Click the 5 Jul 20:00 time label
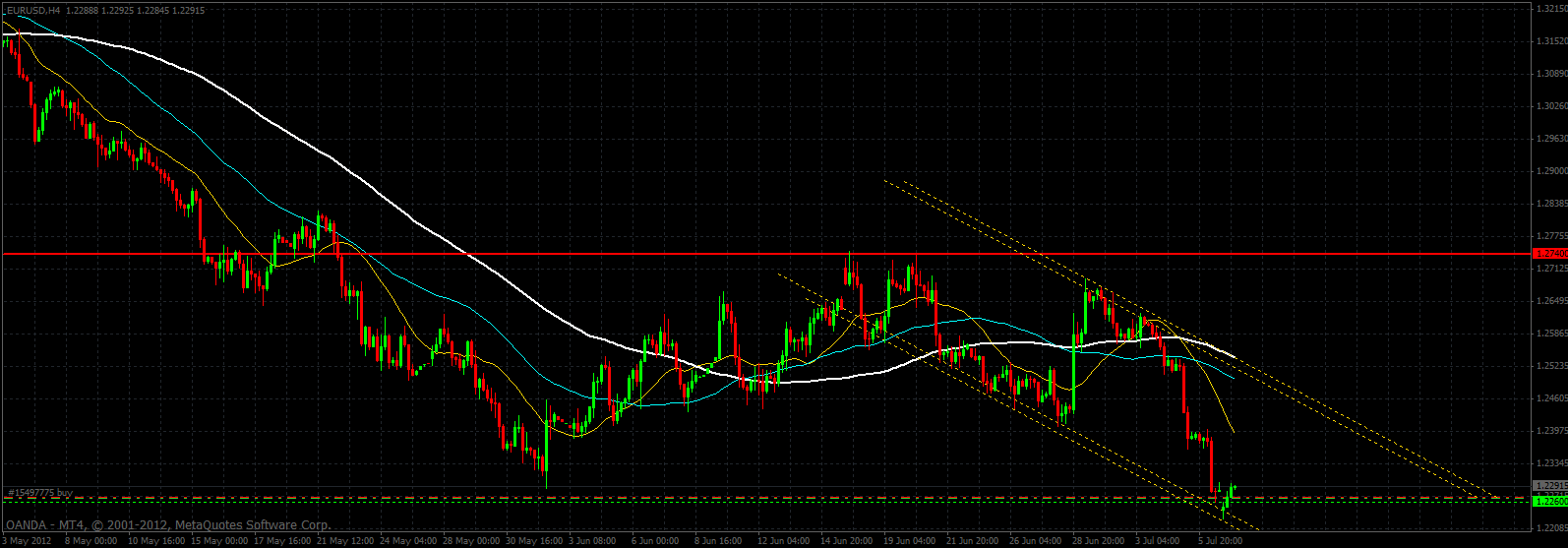 point(1220,540)
